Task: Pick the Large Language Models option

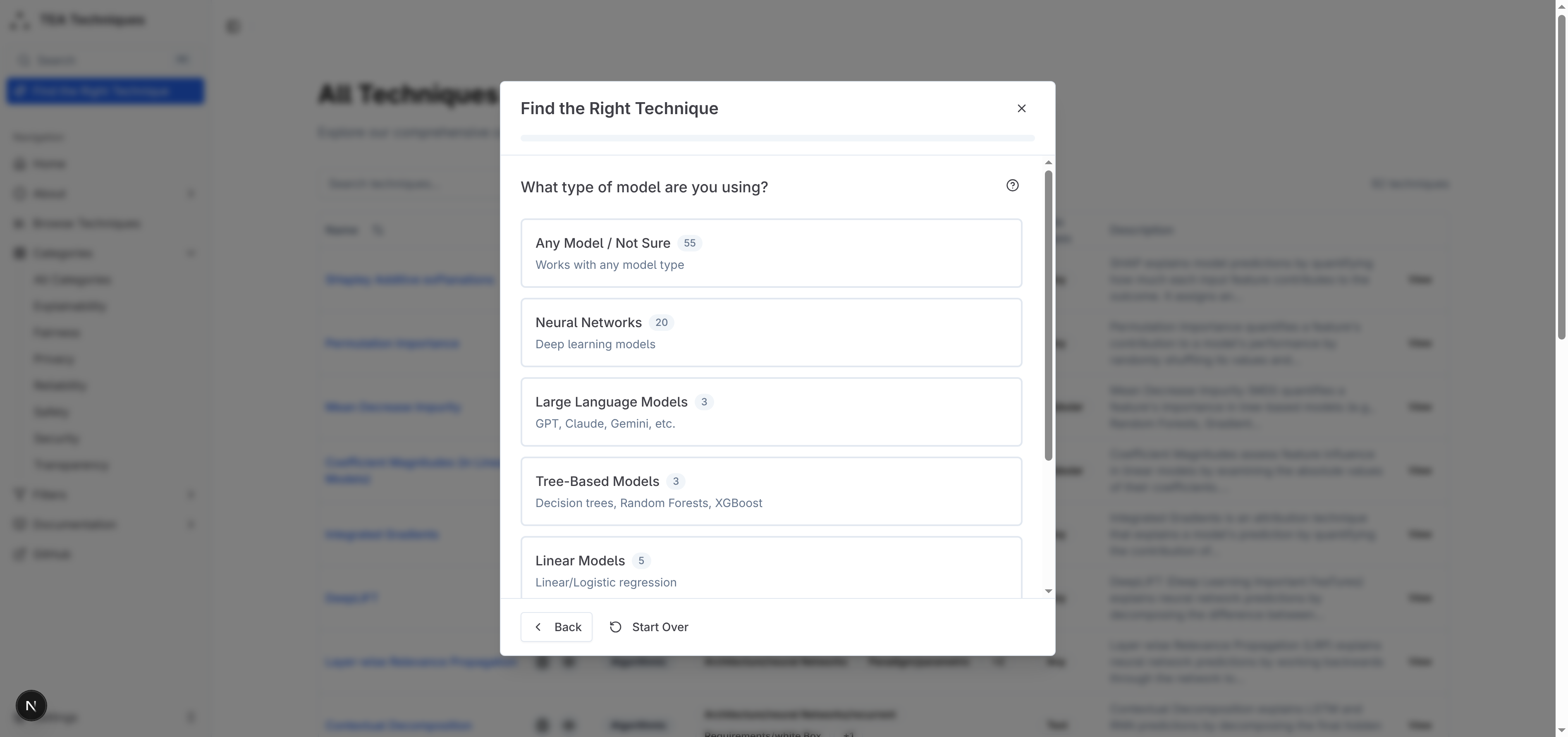Action: [771, 412]
